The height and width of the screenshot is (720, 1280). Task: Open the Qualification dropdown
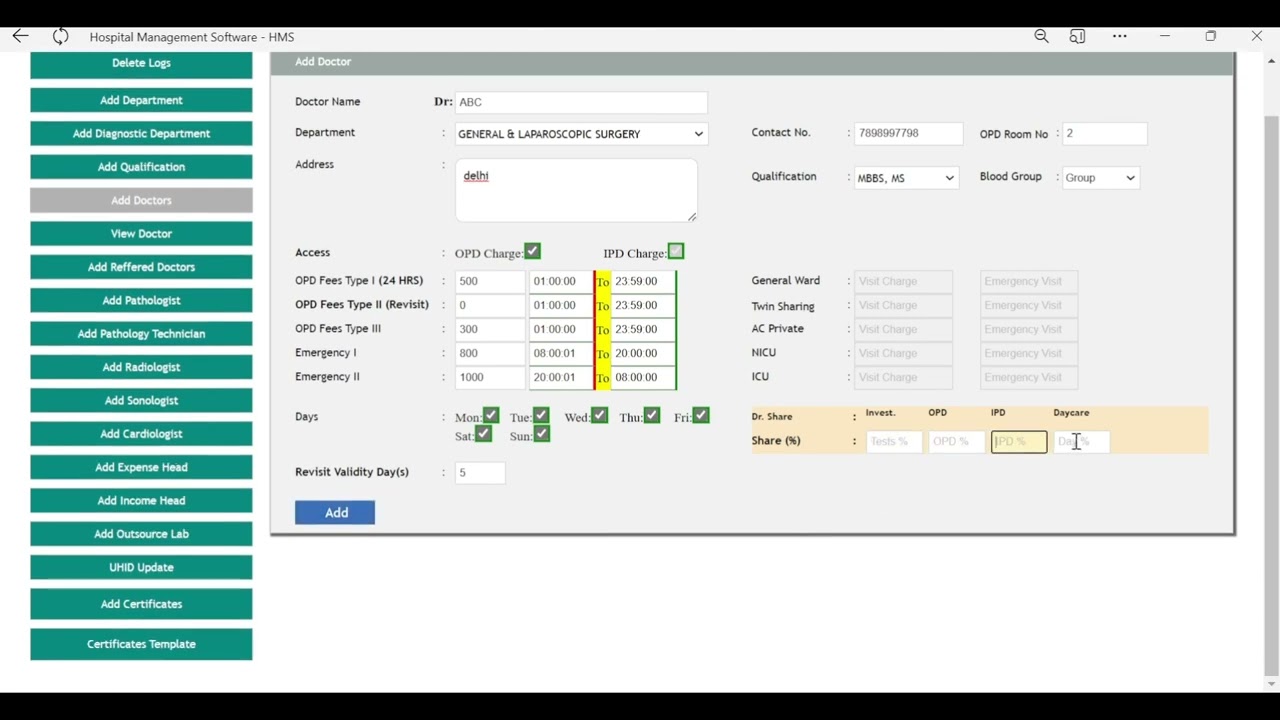(906, 178)
